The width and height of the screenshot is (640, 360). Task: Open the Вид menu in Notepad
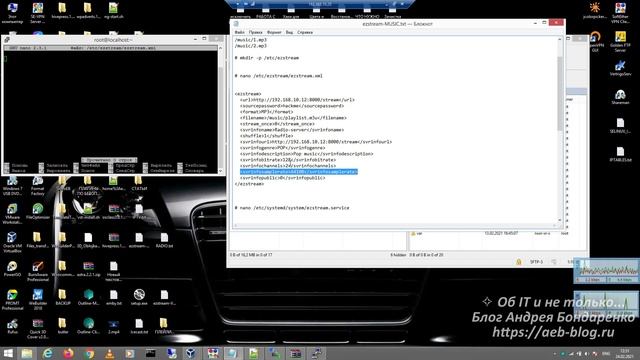point(289,32)
